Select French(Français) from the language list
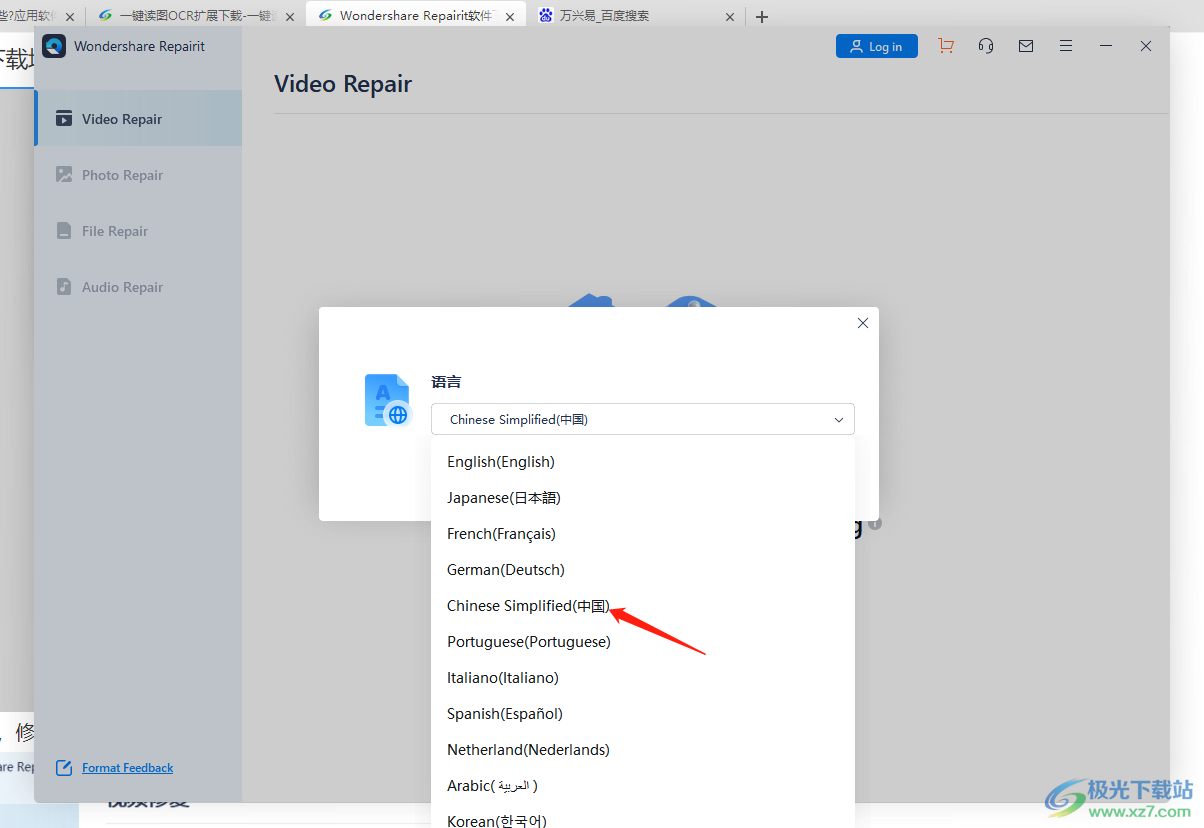Image resolution: width=1204 pixels, height=828 pixels. 643,534
